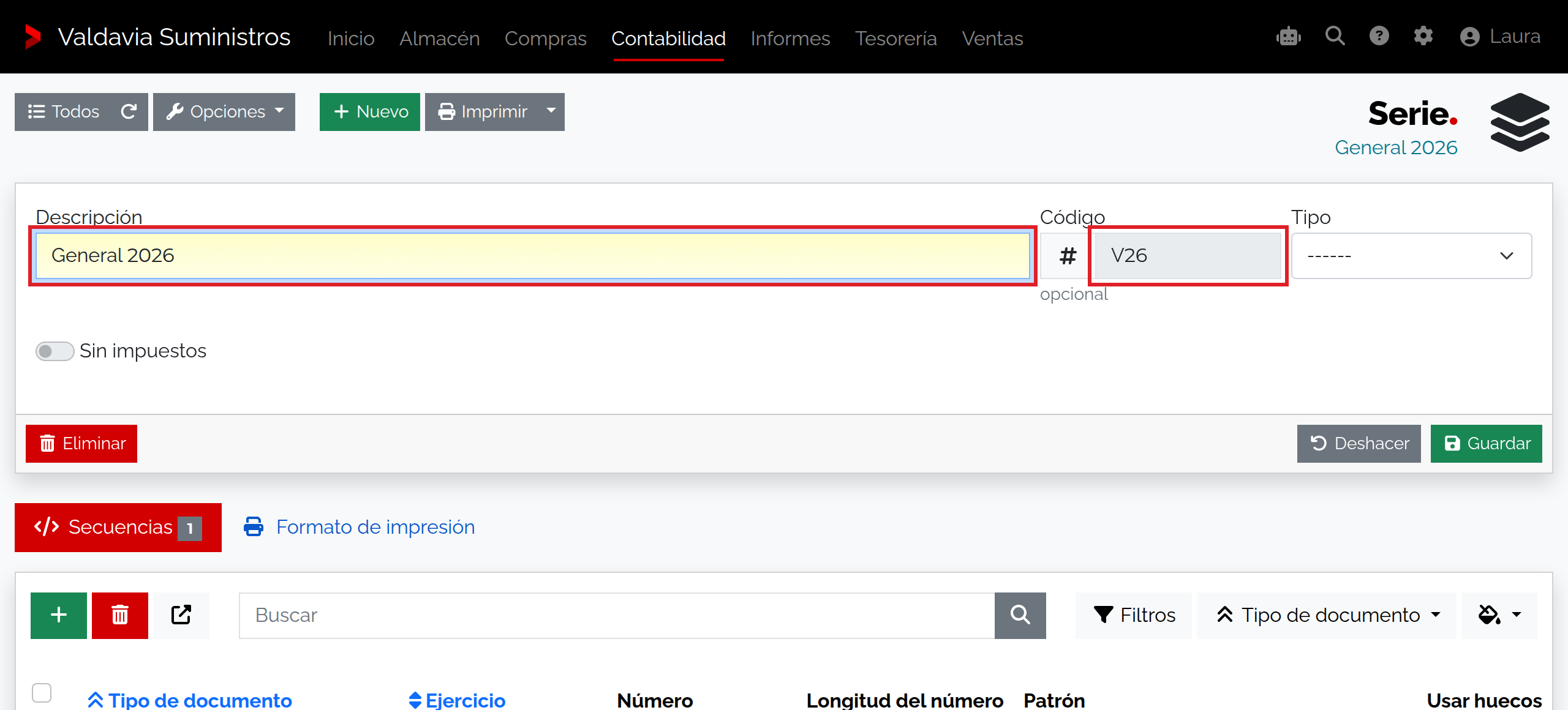
Task: Click the stacked layers Serie icon
Action: click(1520, 122)
